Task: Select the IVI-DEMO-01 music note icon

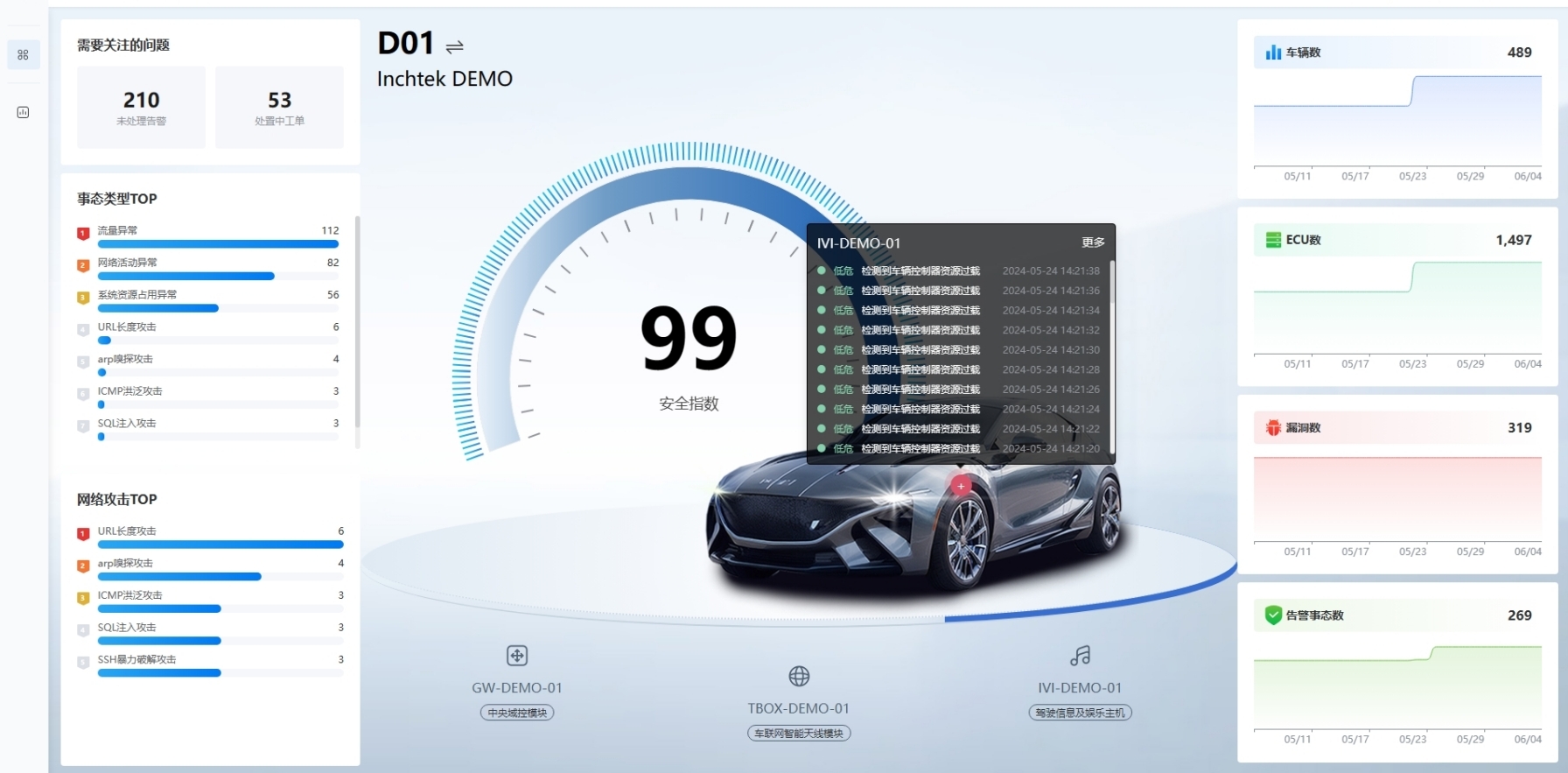Action: coord(1081,655)
